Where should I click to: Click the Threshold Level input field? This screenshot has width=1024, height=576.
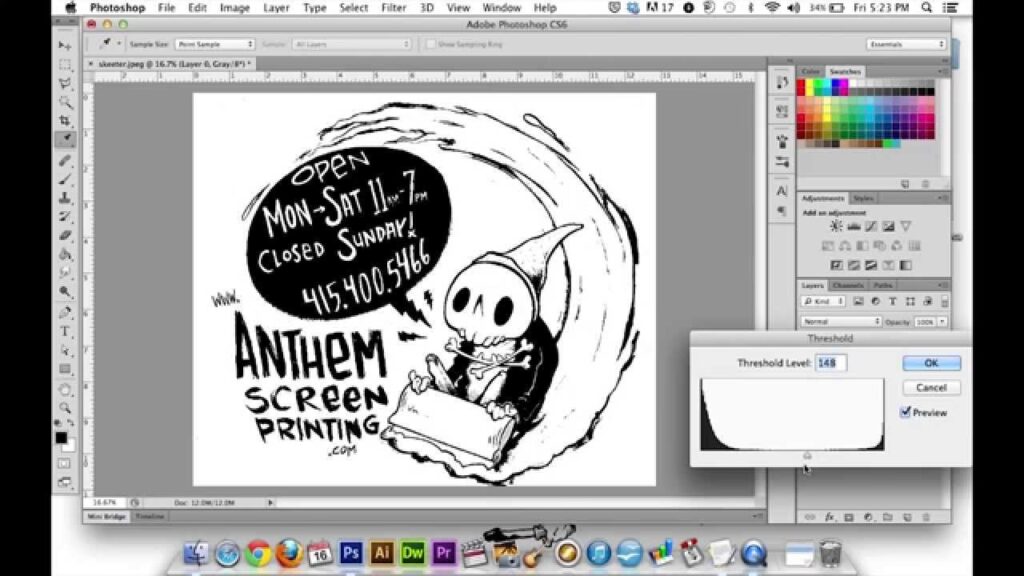830,363
